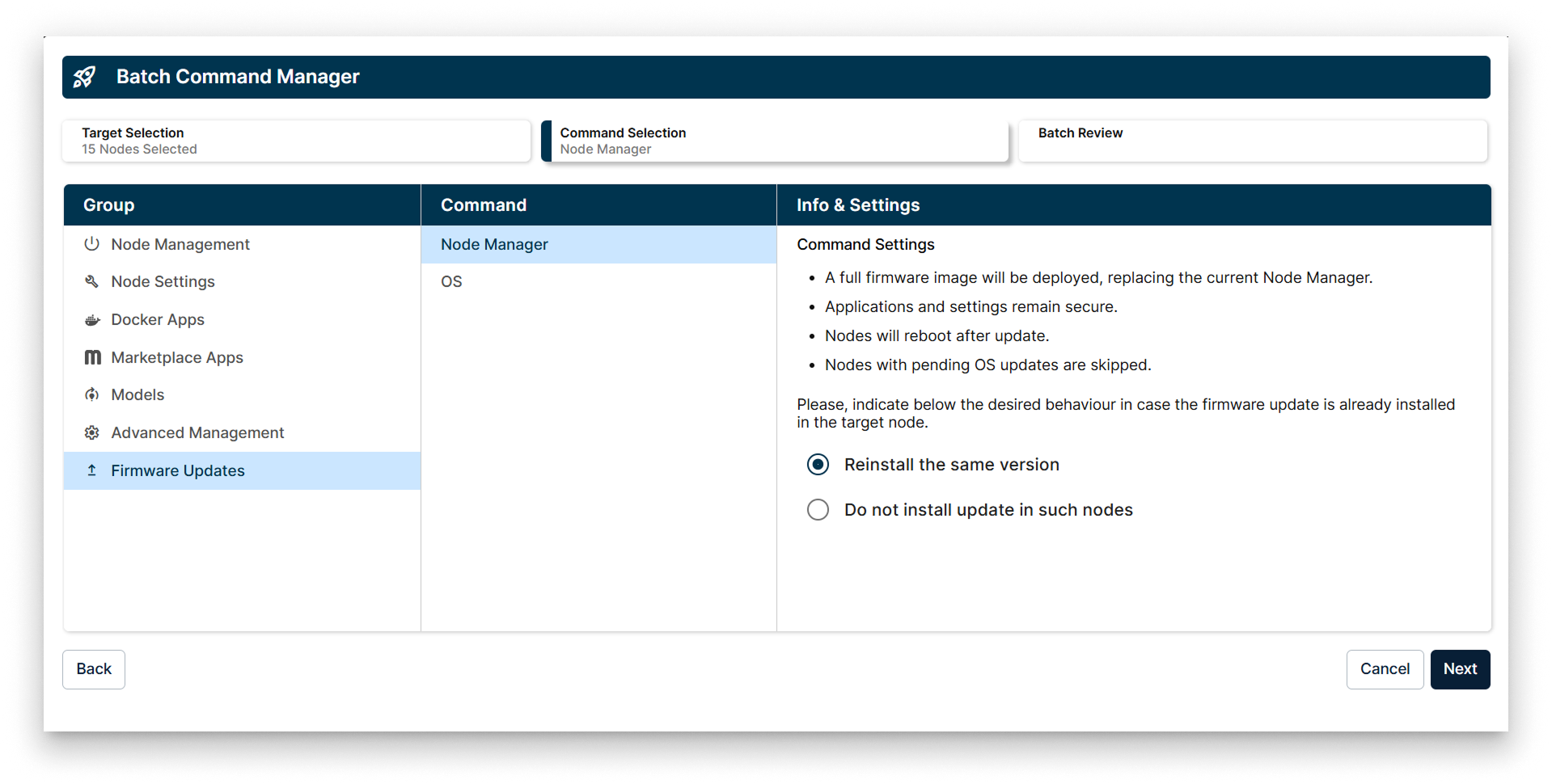1552x784 pixels.
Task: Switch to the Target Selection step
Action: [296, 141]
